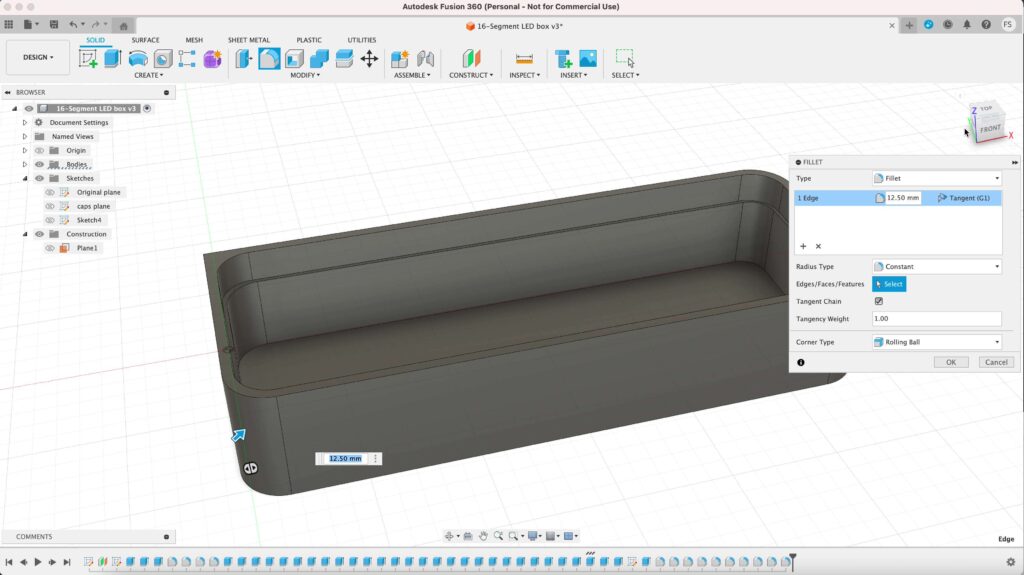
Task: Open the Corner Type Rolling Ball dropdown
Action: (936, 342)
